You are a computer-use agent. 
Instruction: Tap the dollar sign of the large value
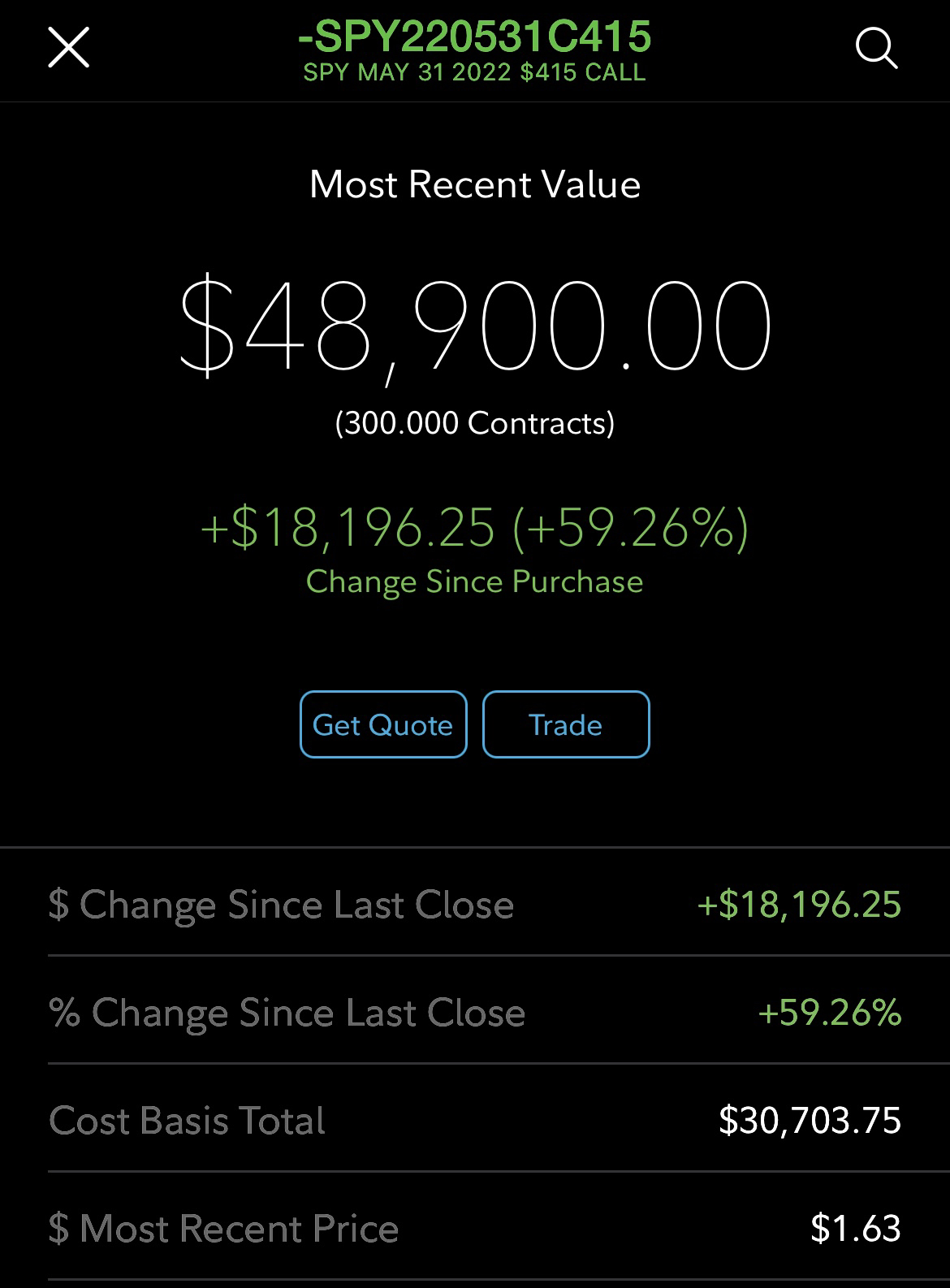pos(207,326)
